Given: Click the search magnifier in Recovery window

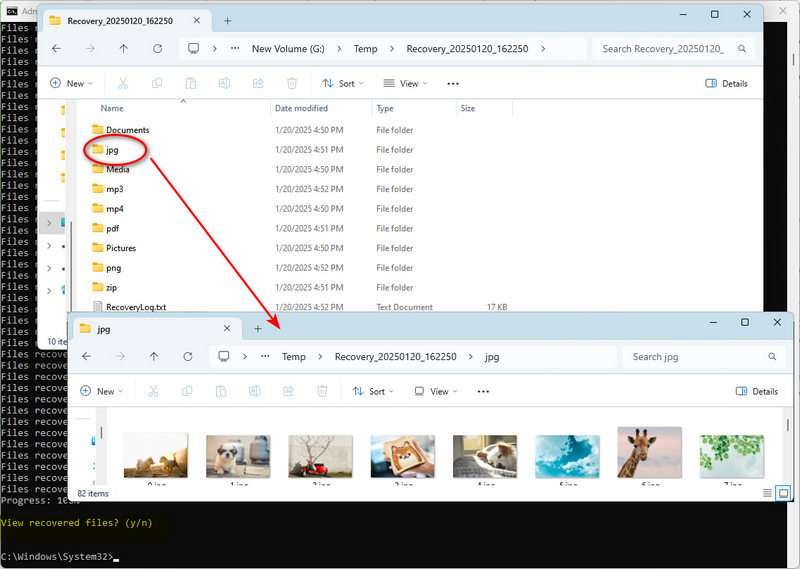Looking at the screenshot, I should coord(742,48).
